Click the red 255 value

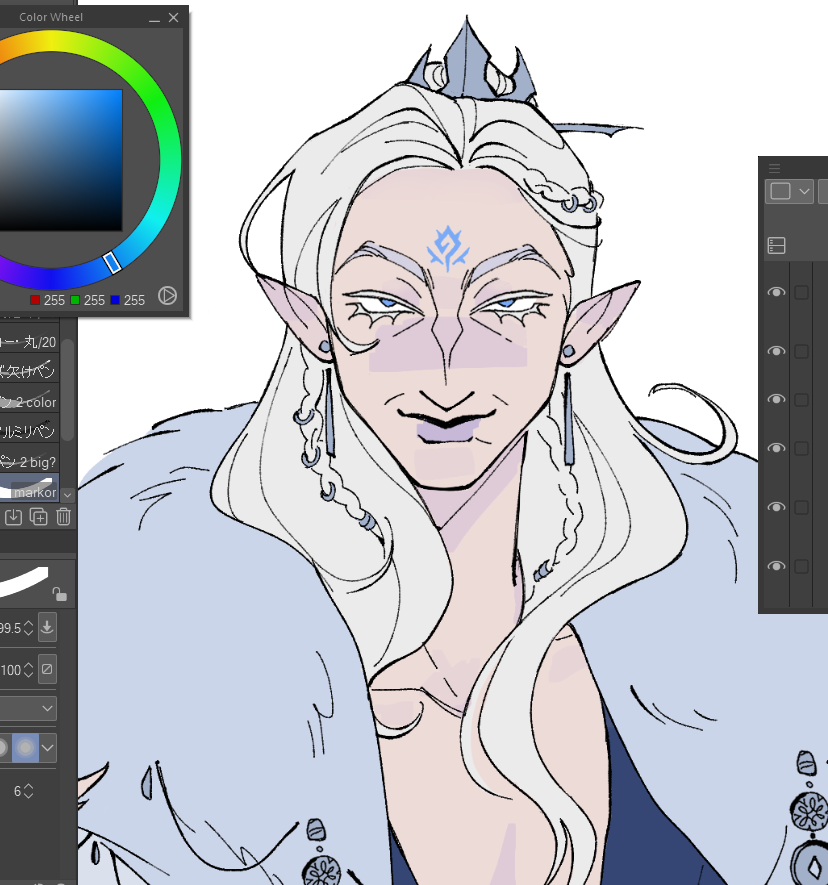click(x=54, y=300)
